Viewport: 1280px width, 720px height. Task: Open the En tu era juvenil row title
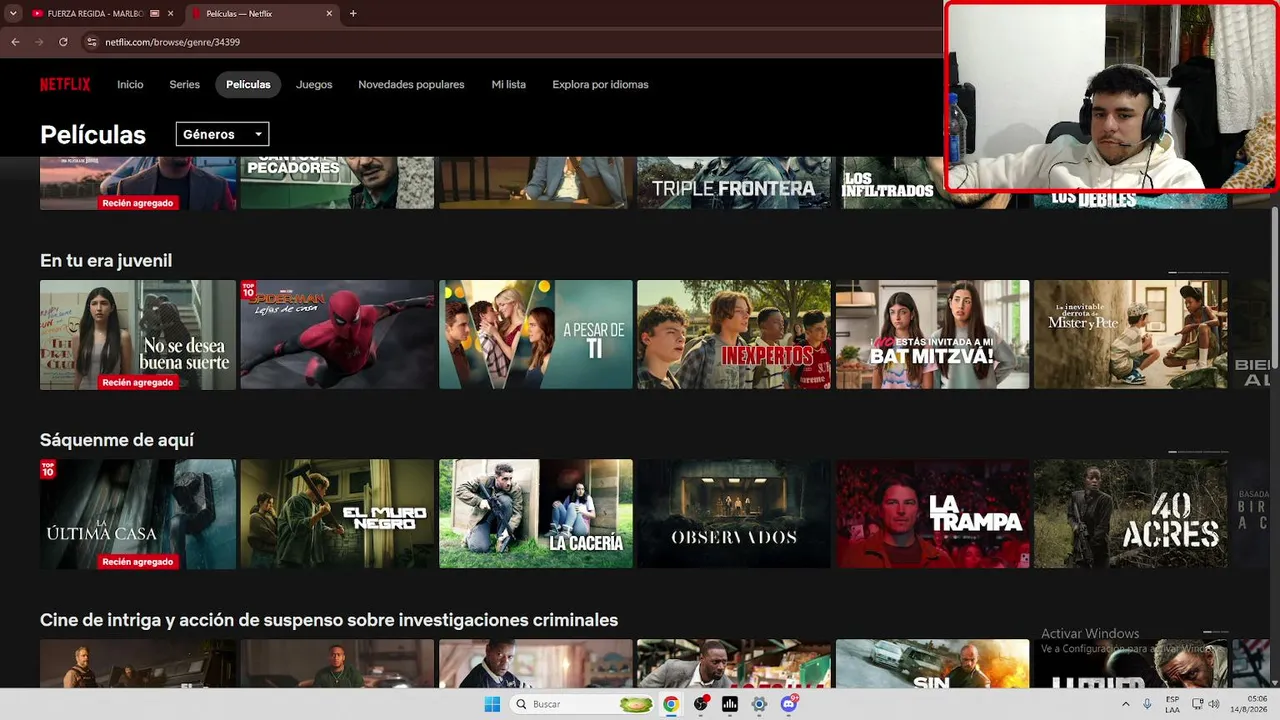pos(106,261)
